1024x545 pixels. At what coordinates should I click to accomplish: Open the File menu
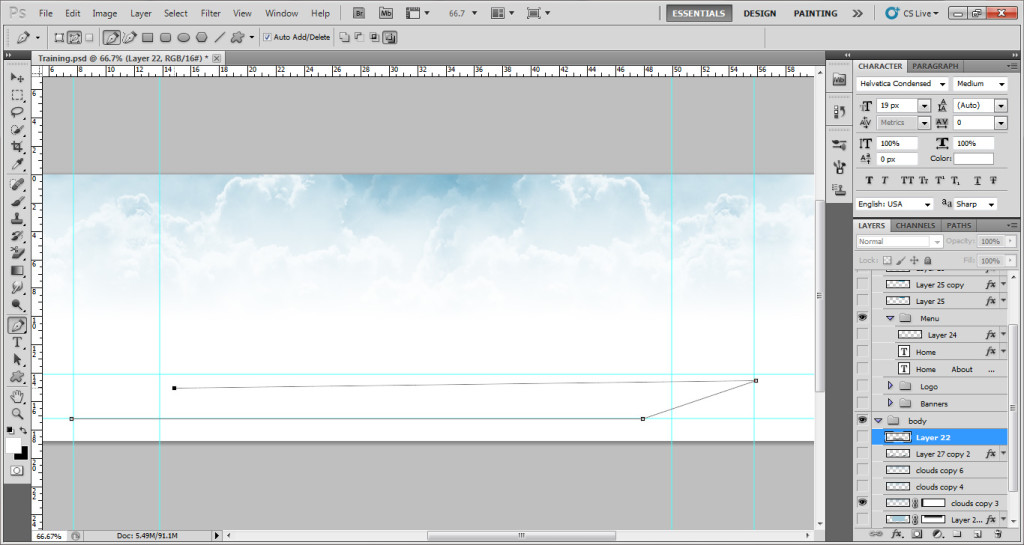(46, 13)
